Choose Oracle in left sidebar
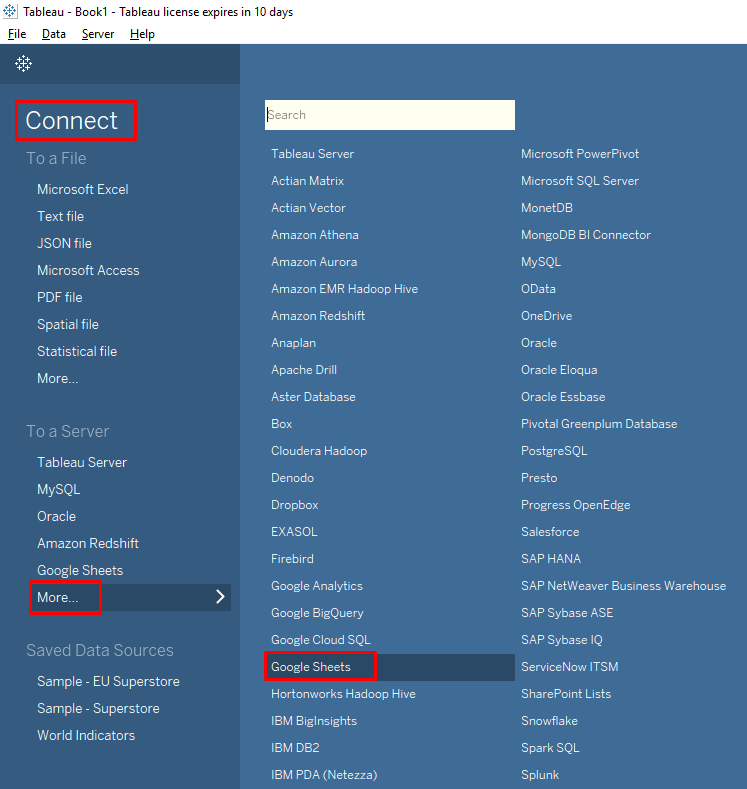This screenshot has height=789, width=747. click(57, 516)
